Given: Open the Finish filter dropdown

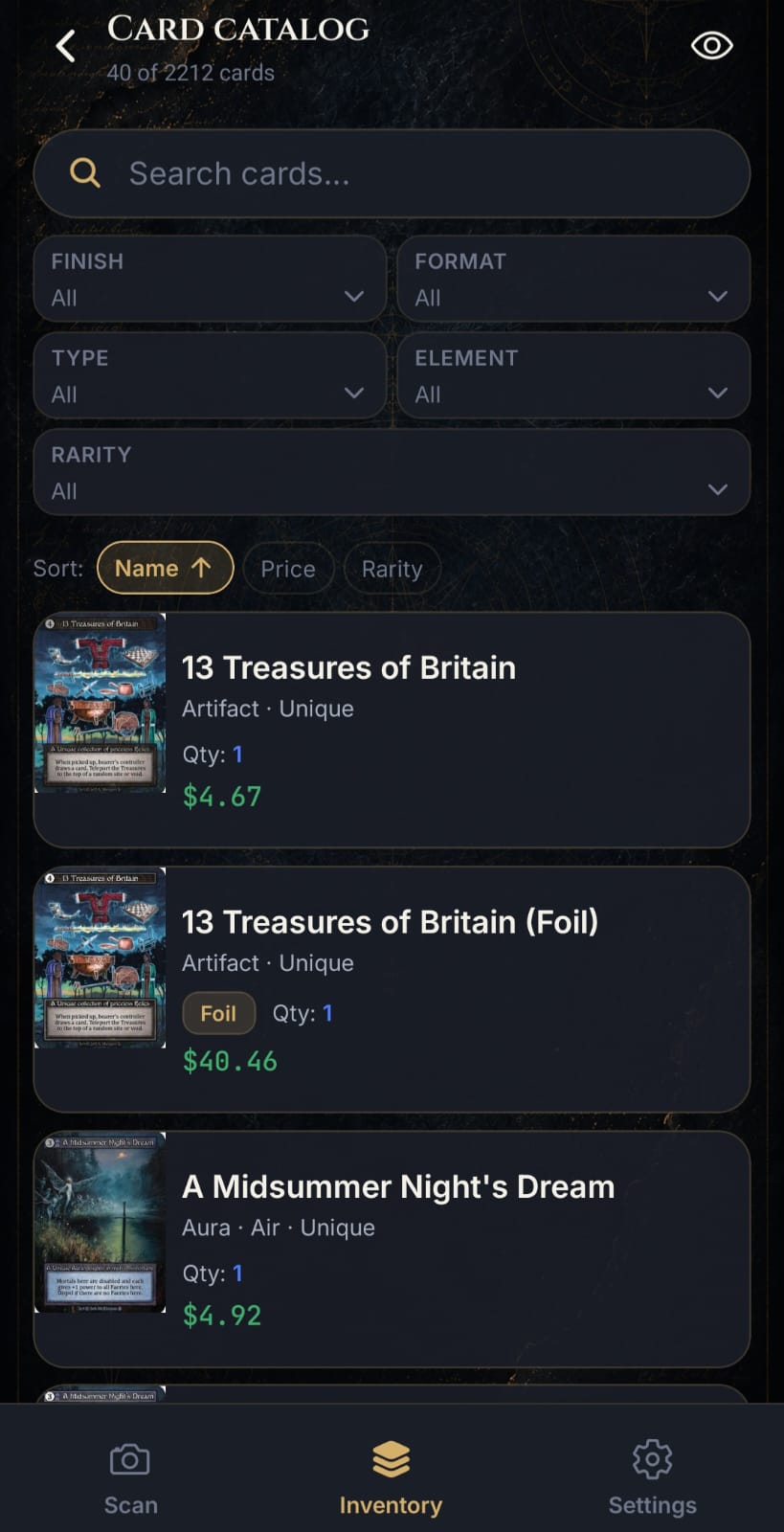Looking at the screenshot, I should pos(210,279).
